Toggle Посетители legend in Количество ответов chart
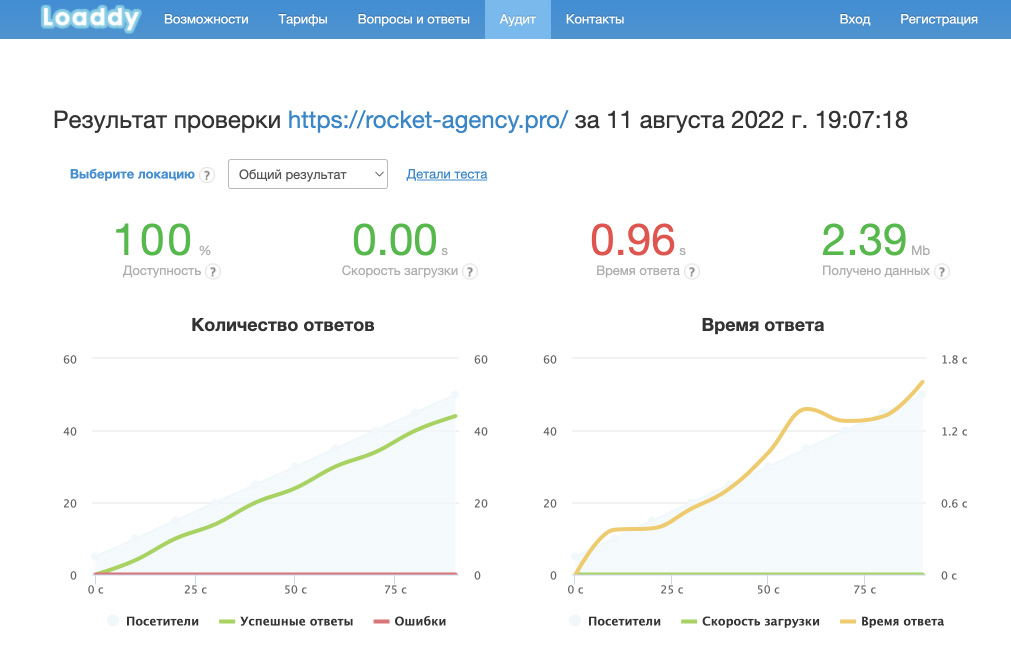This screenshot has height=655, width=1011. (x=153, y=621)
